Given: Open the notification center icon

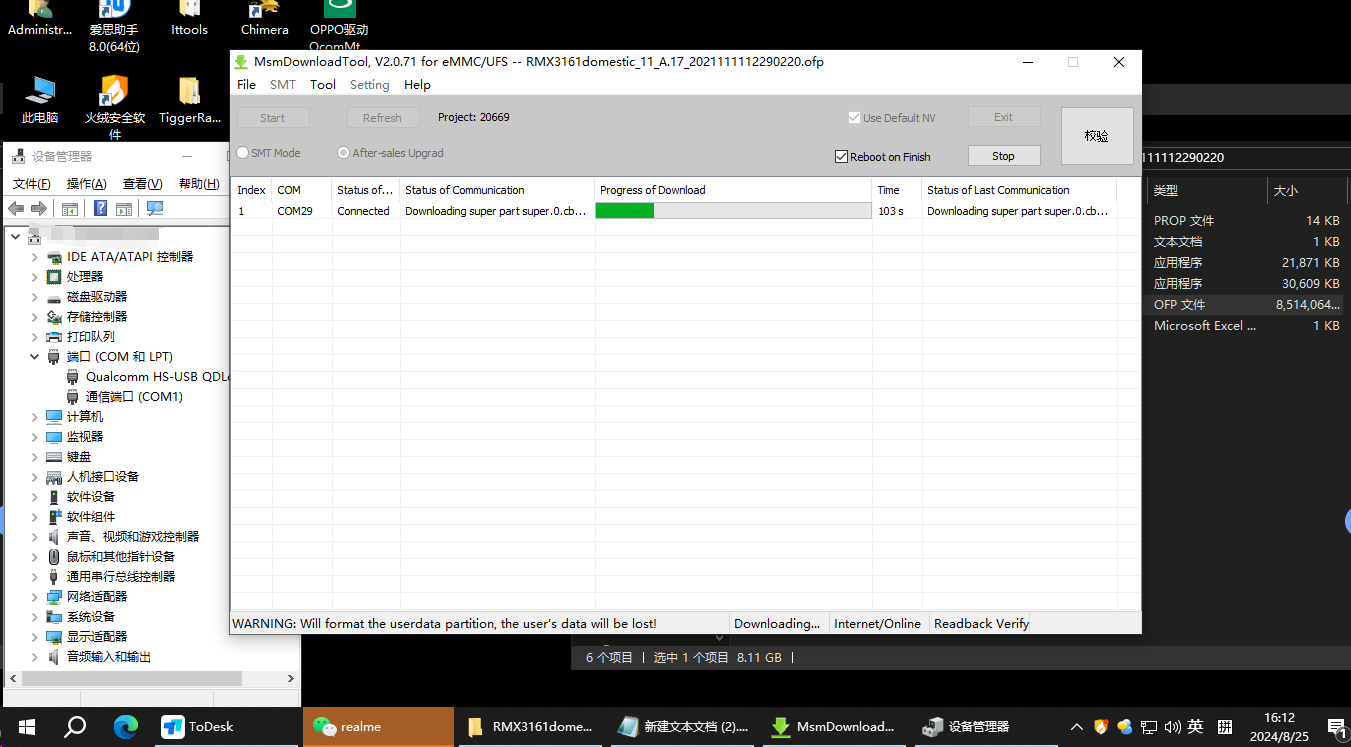Looking at the screenshot, I should pyautogui.click(x=1336, y=727).
